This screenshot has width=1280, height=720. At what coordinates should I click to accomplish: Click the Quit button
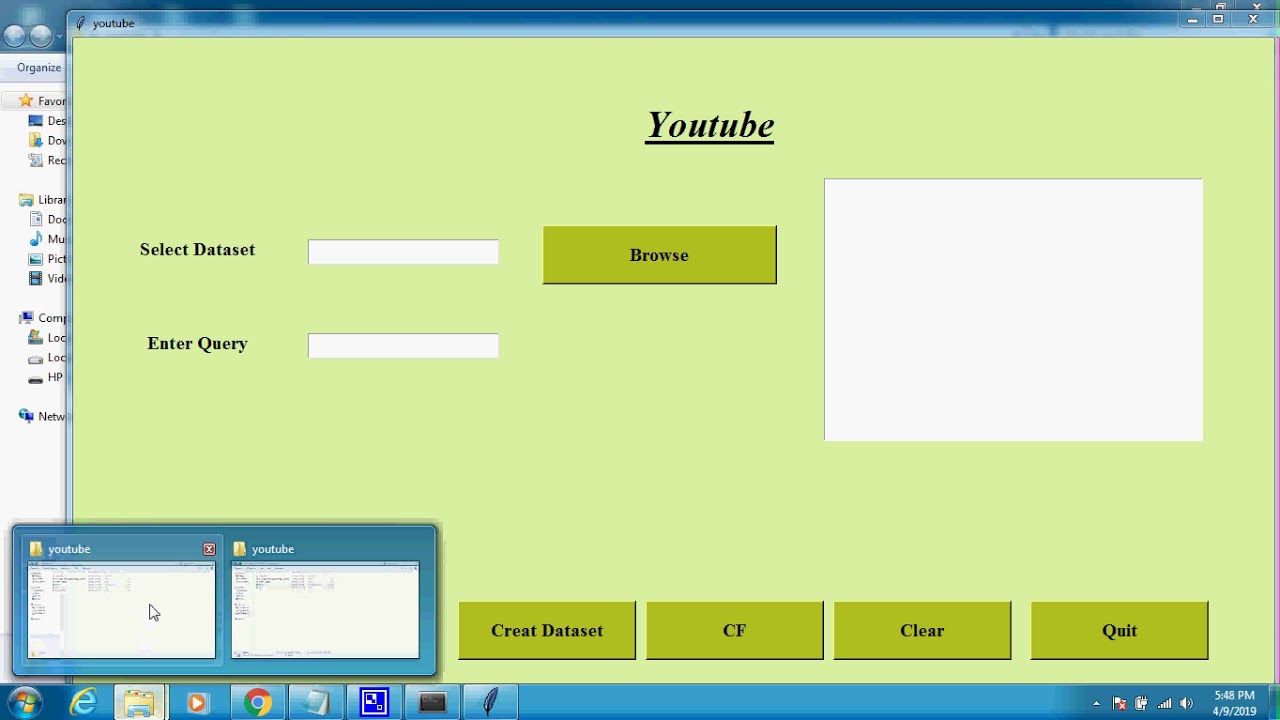click(1119, 630)
